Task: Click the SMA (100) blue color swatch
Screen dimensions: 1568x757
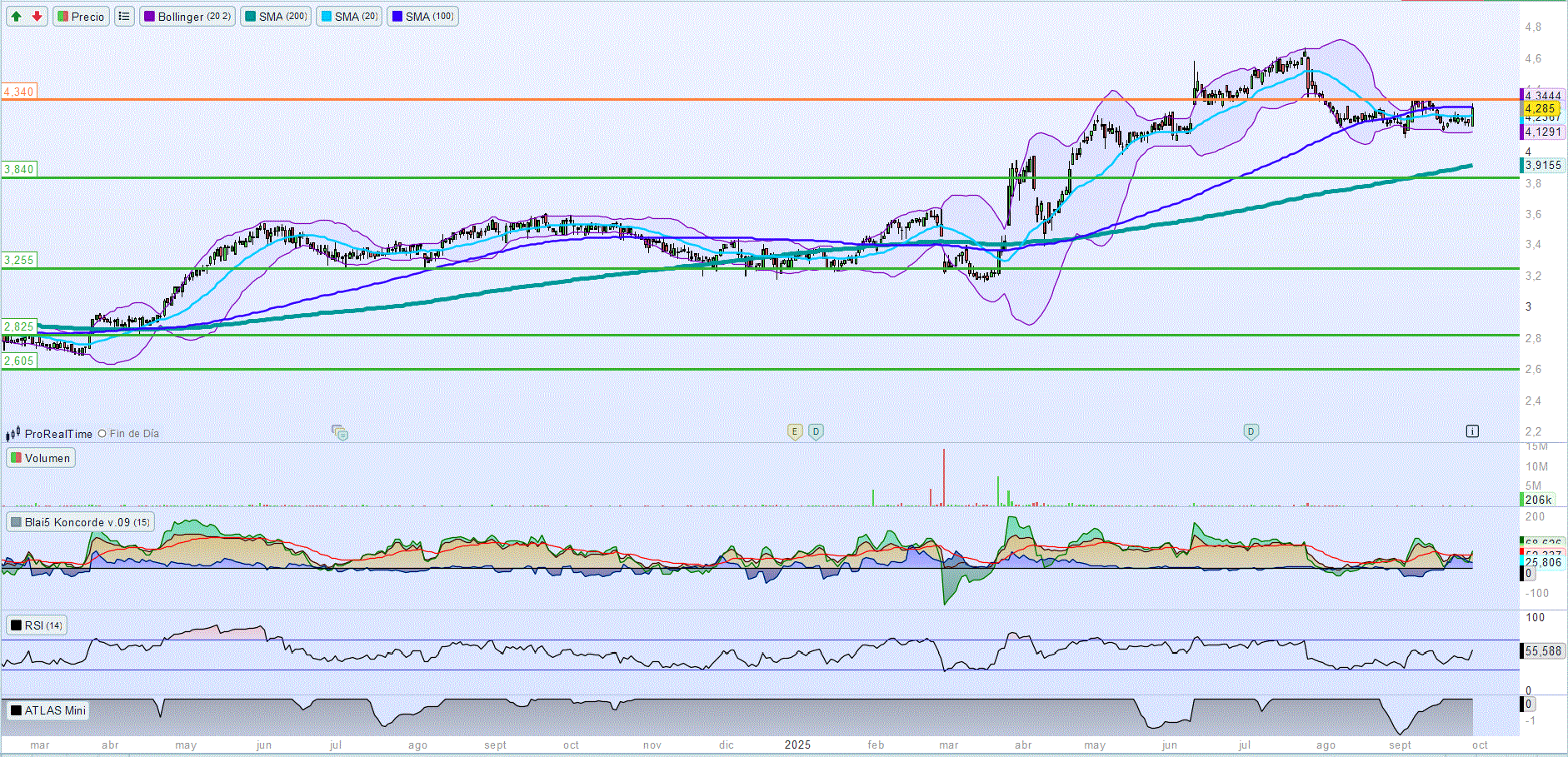Action: (397, 16)
